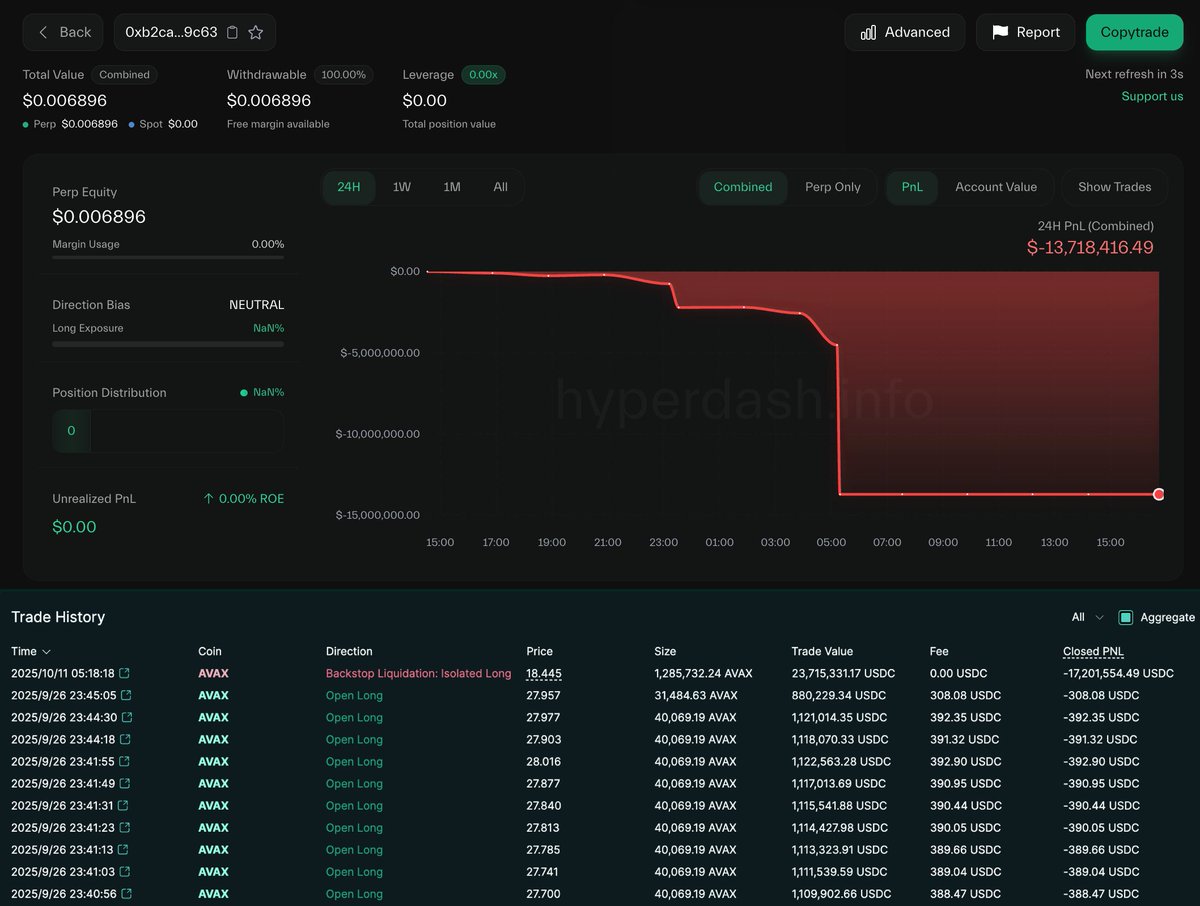Click the bar chart icon in Advanced
1200x906 pixels.
click(868, 32)
